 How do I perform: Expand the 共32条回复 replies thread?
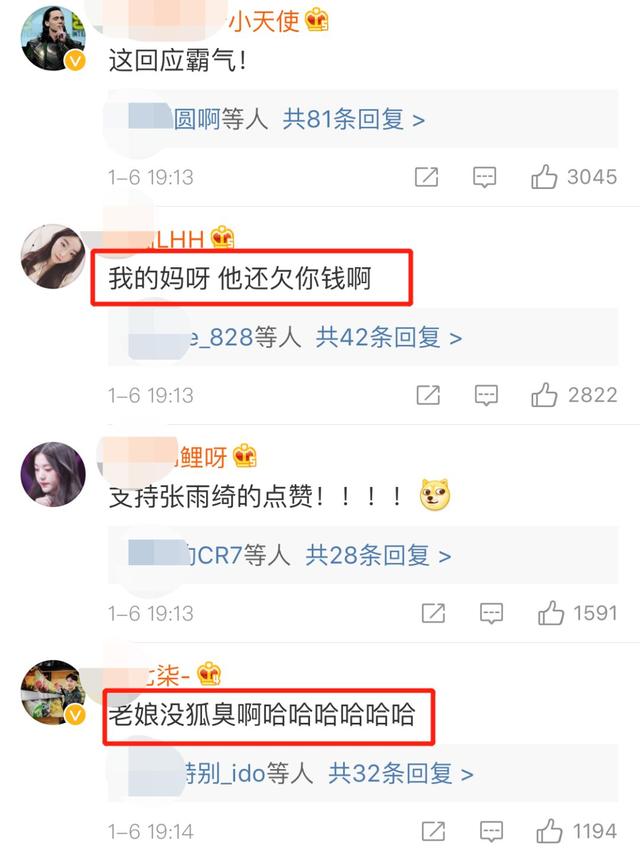[401, 773]
